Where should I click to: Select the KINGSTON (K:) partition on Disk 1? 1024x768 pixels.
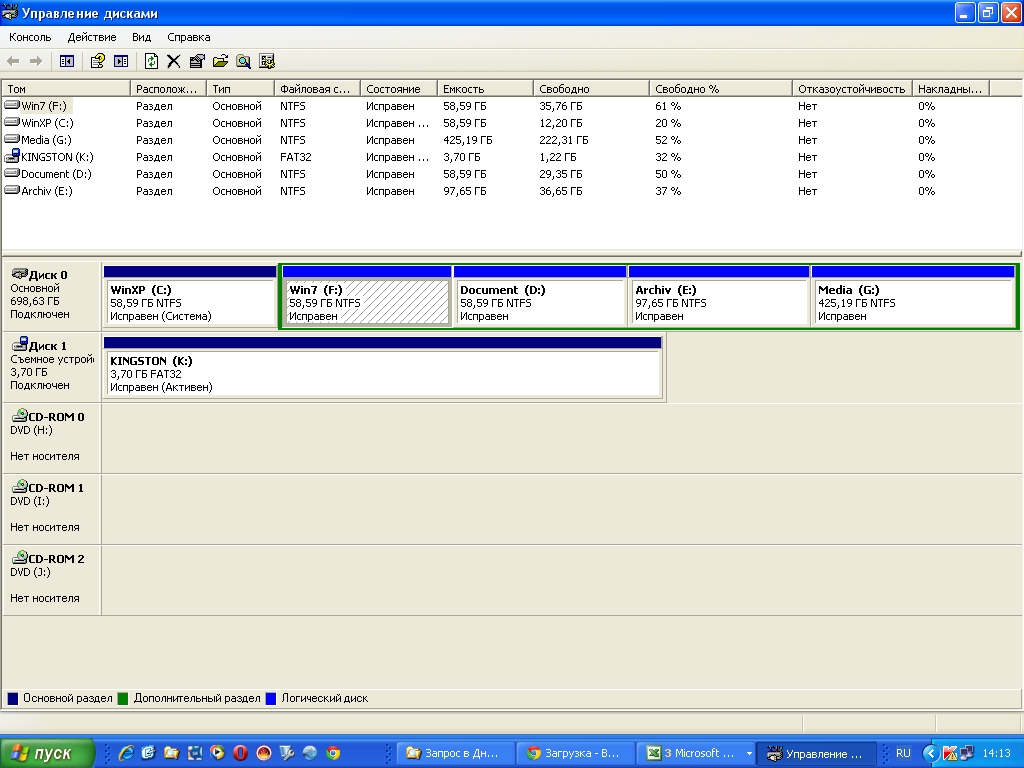(x=383, y=373)
